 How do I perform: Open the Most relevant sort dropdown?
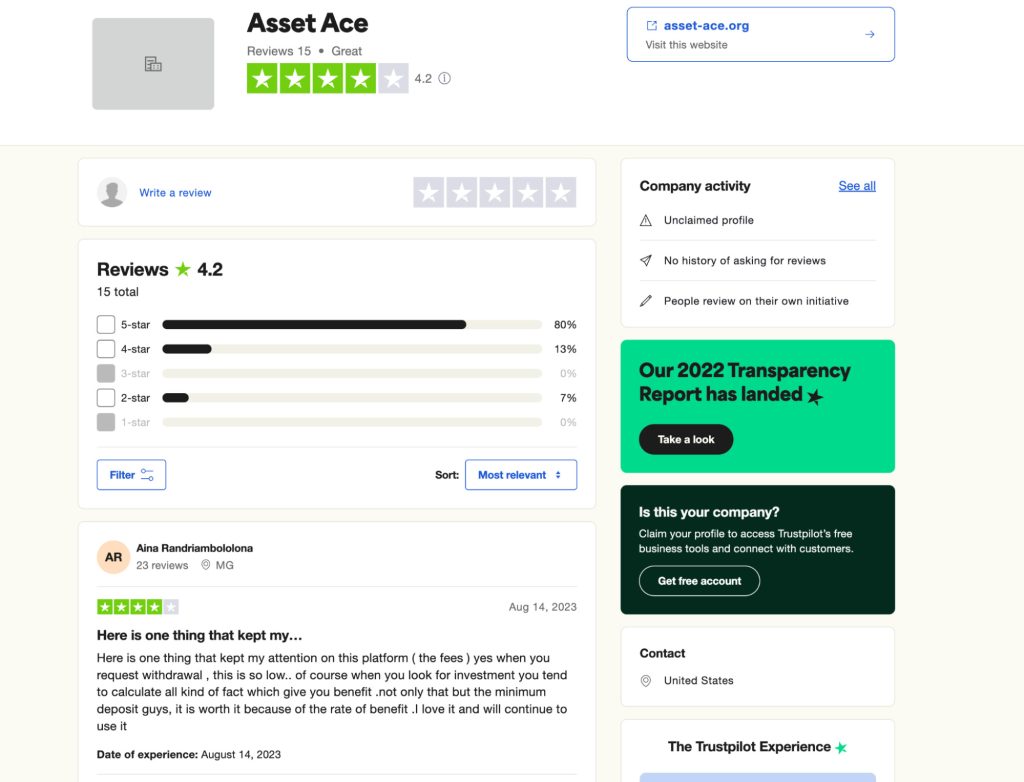point(520,475)
